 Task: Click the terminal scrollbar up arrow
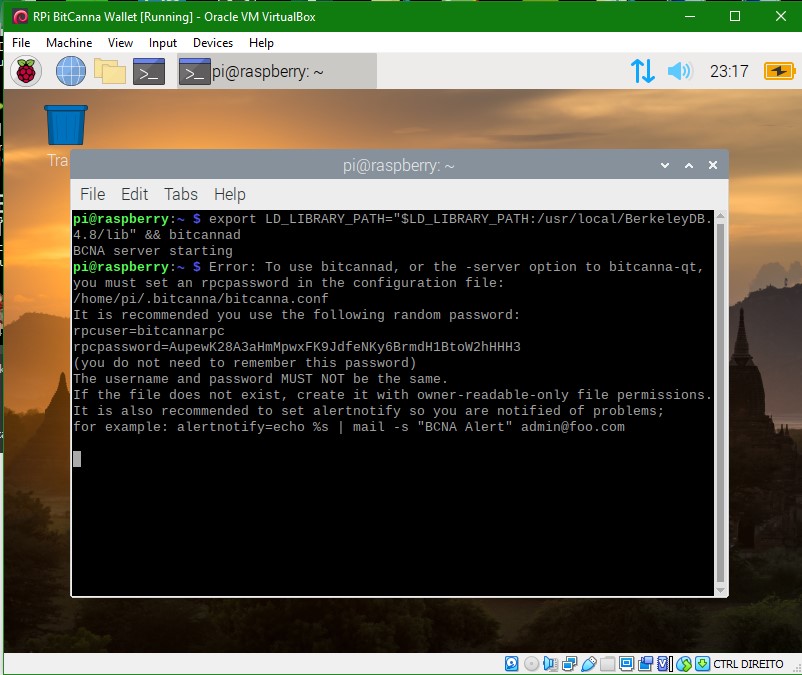tap(721, 216)
